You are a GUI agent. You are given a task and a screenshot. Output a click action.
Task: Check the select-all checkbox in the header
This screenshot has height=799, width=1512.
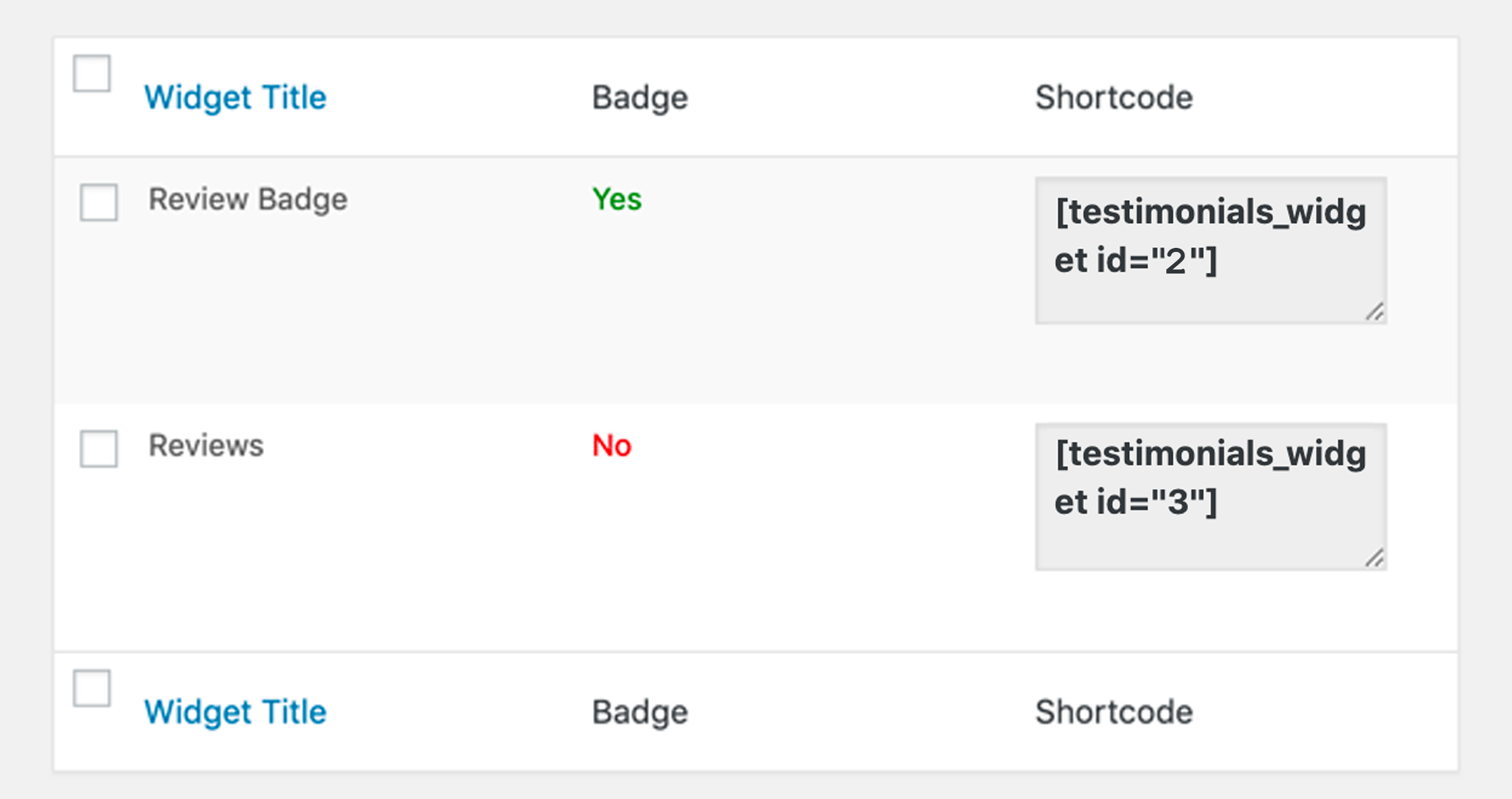point(92,73)
